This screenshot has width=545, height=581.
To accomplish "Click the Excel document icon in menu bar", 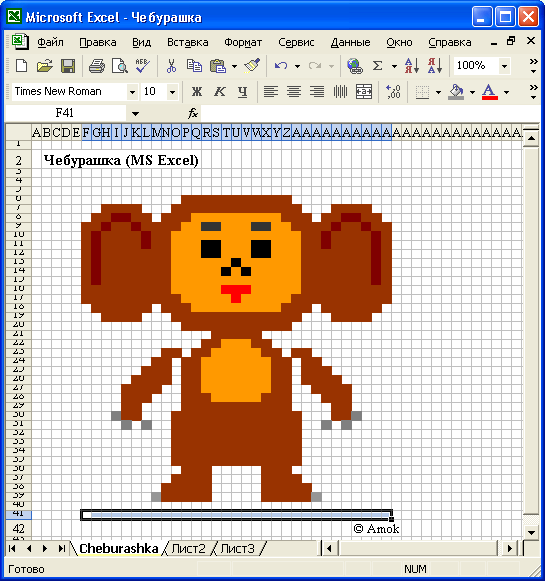I will click(20, 42).
